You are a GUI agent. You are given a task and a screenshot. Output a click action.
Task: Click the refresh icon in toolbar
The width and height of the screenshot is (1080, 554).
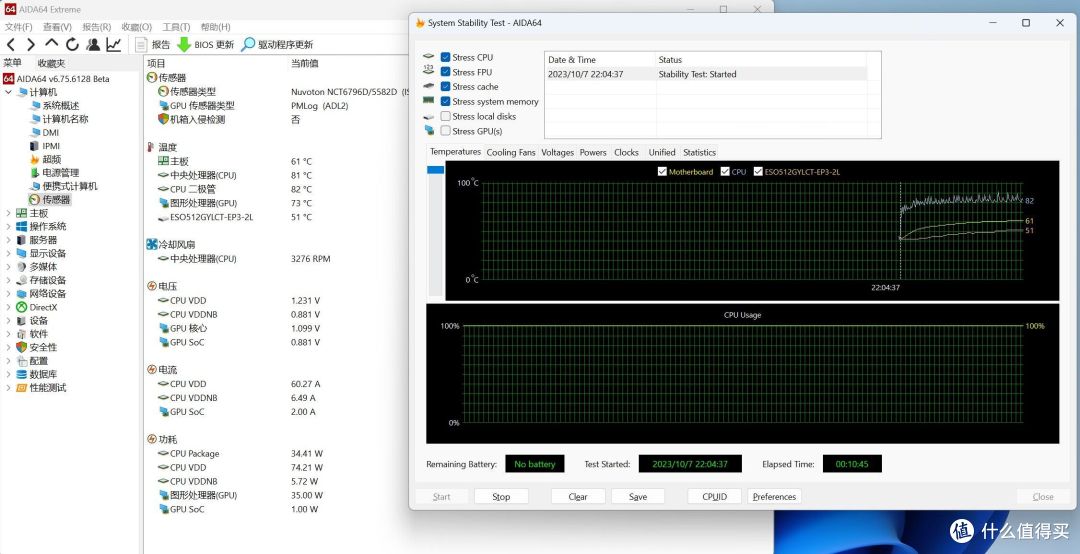(72, 45)
